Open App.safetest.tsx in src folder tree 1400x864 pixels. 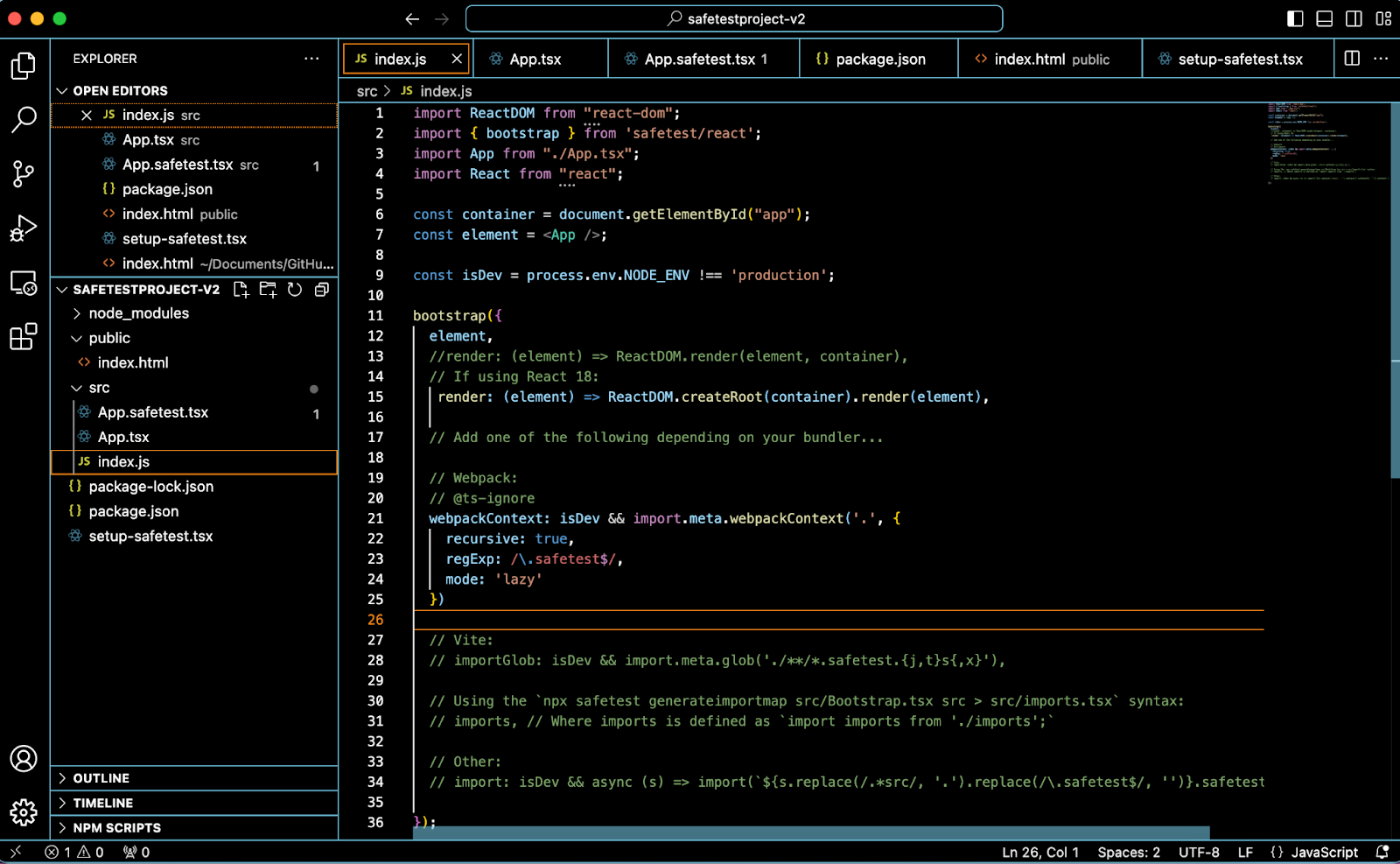pyautogui.click(x=194, y=412)
